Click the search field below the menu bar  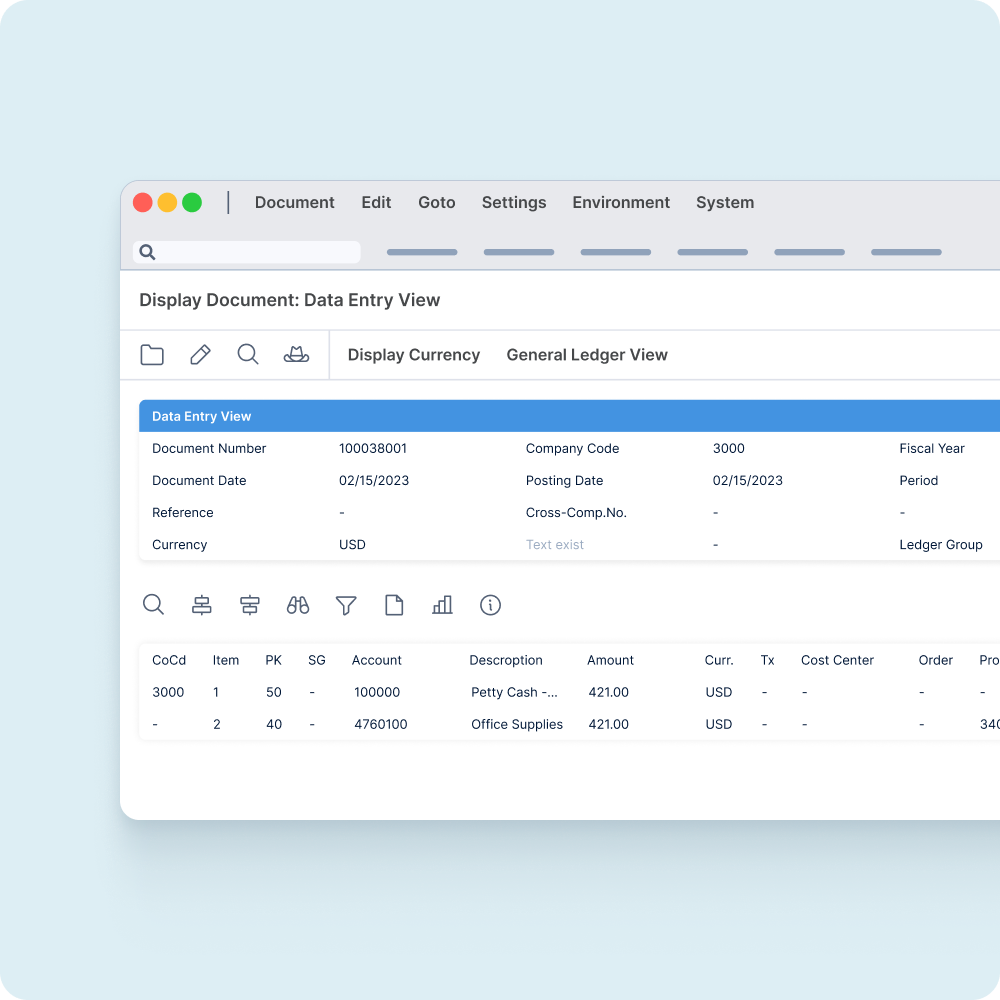[246, 251]
